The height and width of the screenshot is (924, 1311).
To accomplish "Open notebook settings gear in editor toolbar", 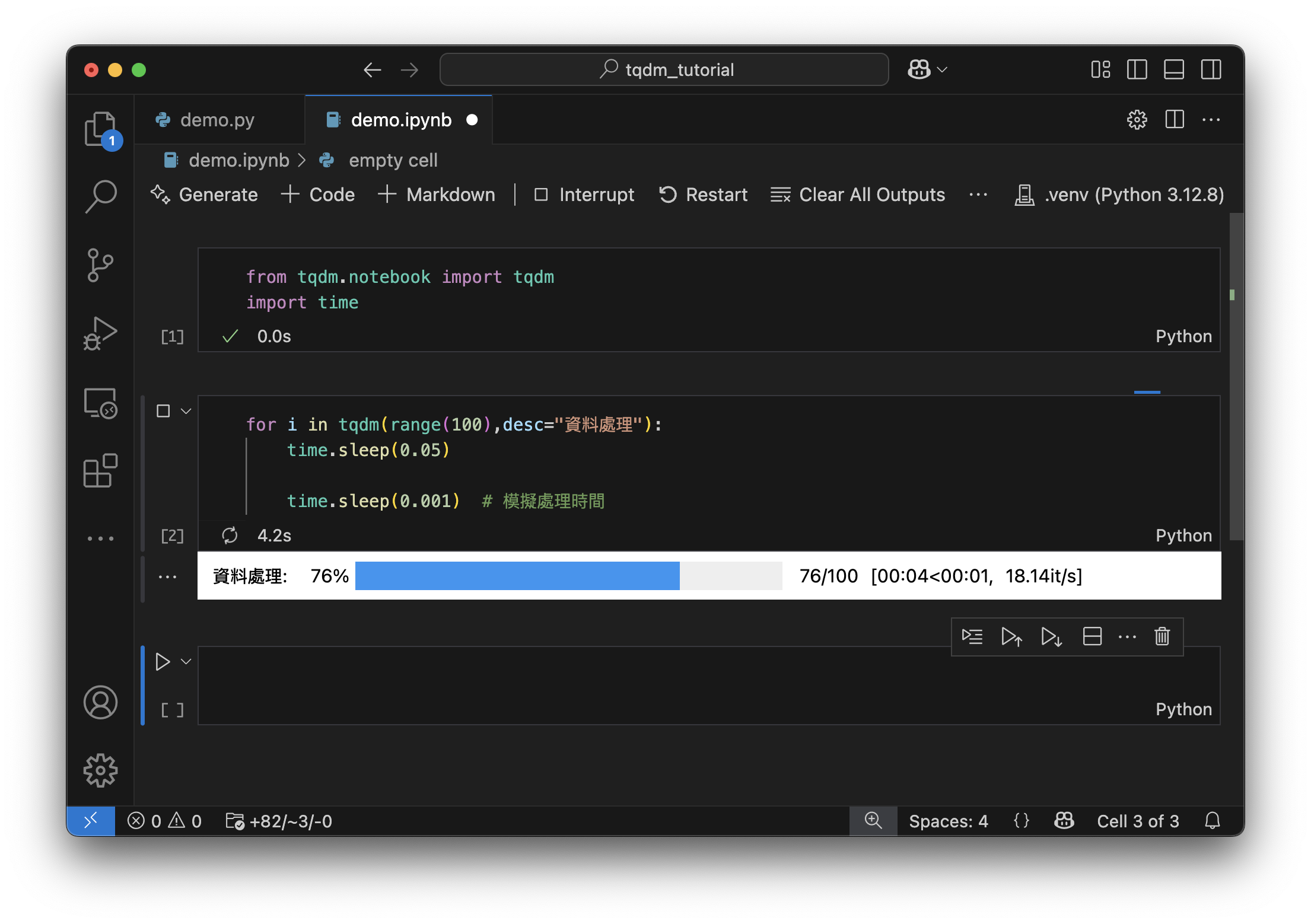I will click(x=1137, y=120).
